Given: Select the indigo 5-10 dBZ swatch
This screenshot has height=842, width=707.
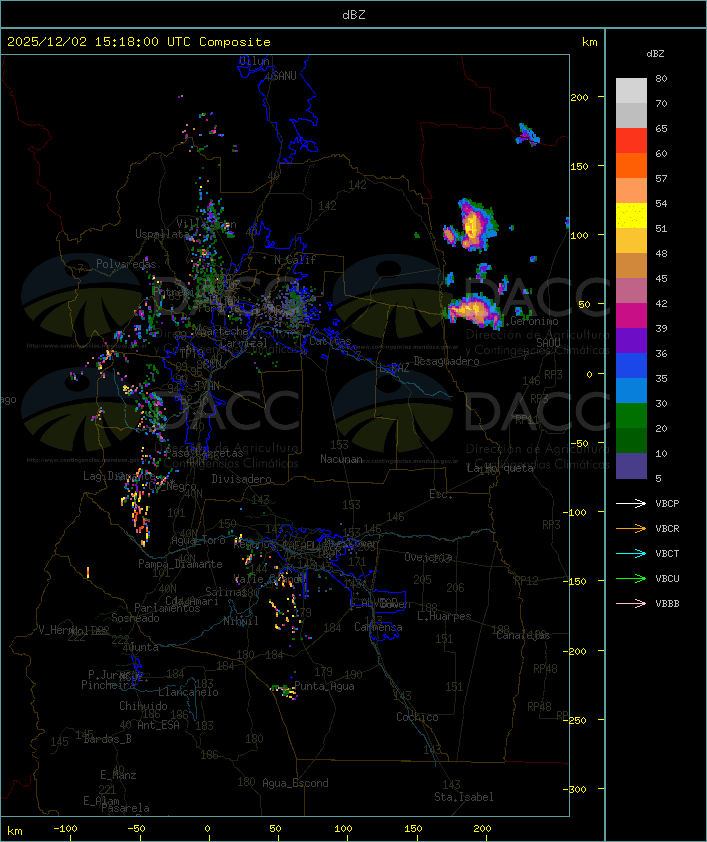Looking at the screenshot, I should [631, 466].
